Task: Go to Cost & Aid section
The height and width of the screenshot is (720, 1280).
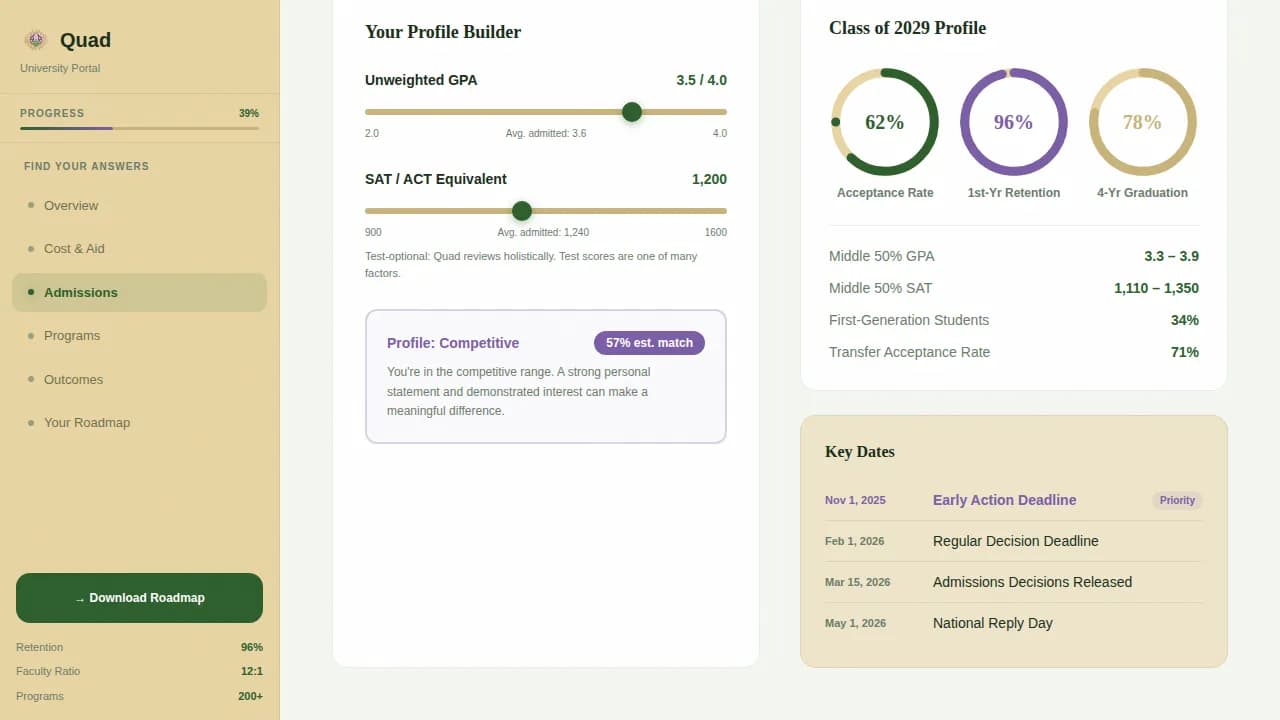Action: click(x=74, y=249)
